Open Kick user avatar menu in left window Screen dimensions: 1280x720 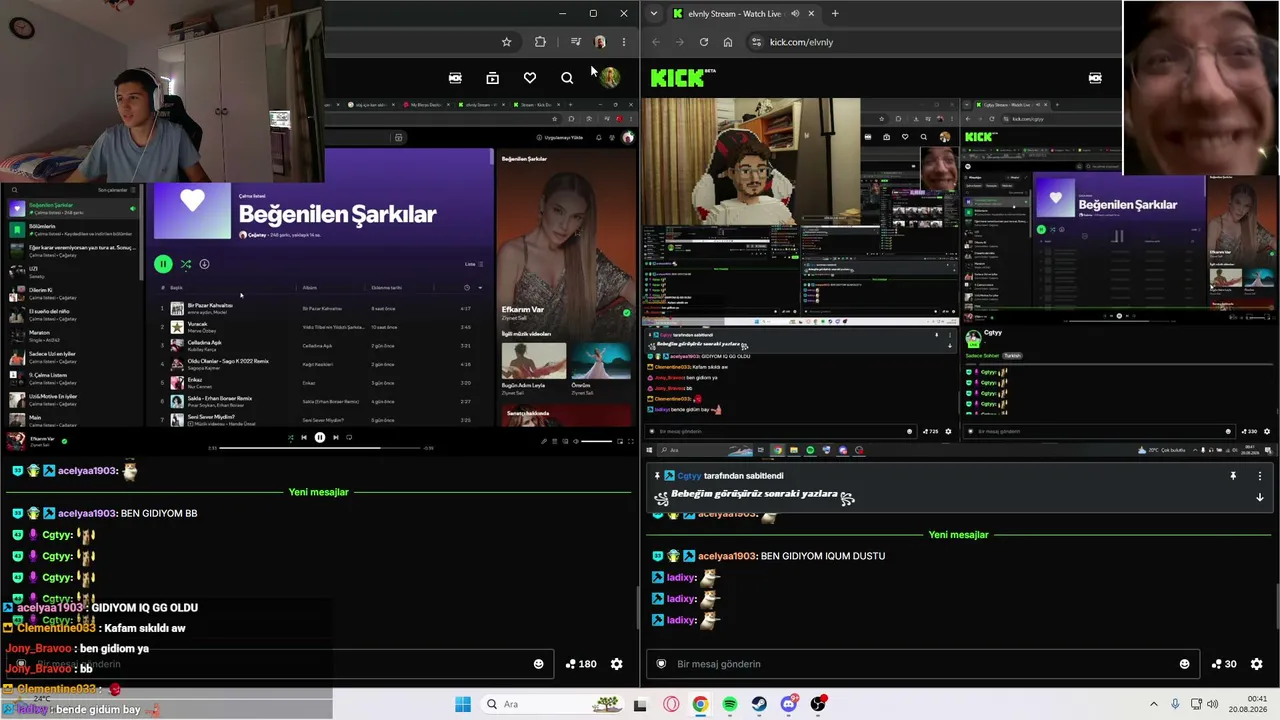(610, 77)
